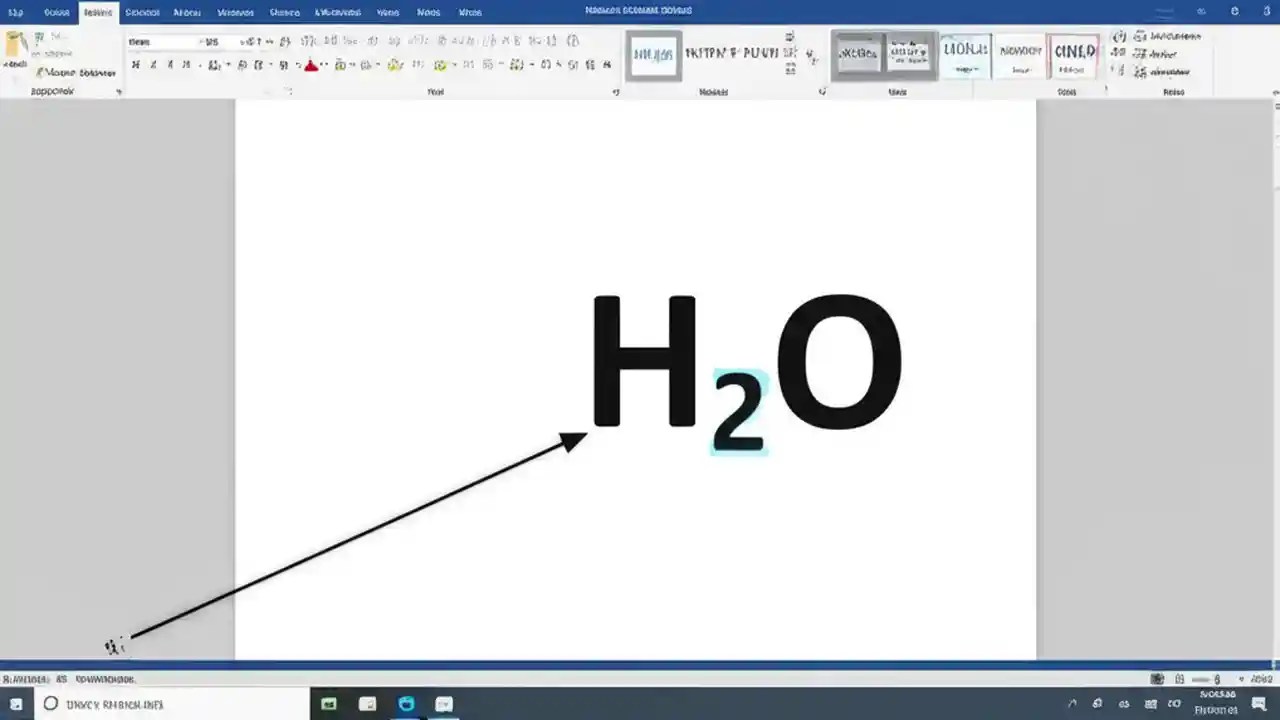Screen dimensions: 1280x720
Task: Open the File menu
Action: (14, 12)
